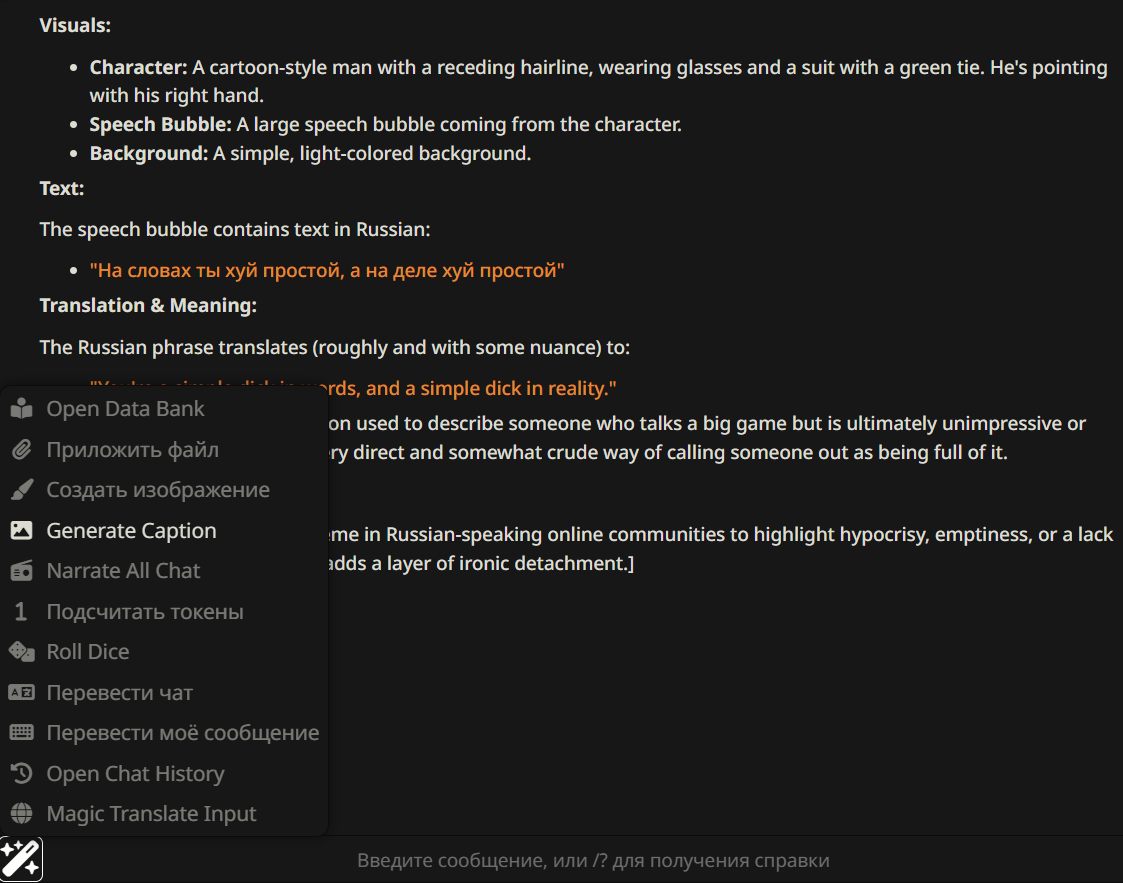Click the keyboard icon beside Перевести моё сообщение
1123x883 pixels.
tap(21, 733)
